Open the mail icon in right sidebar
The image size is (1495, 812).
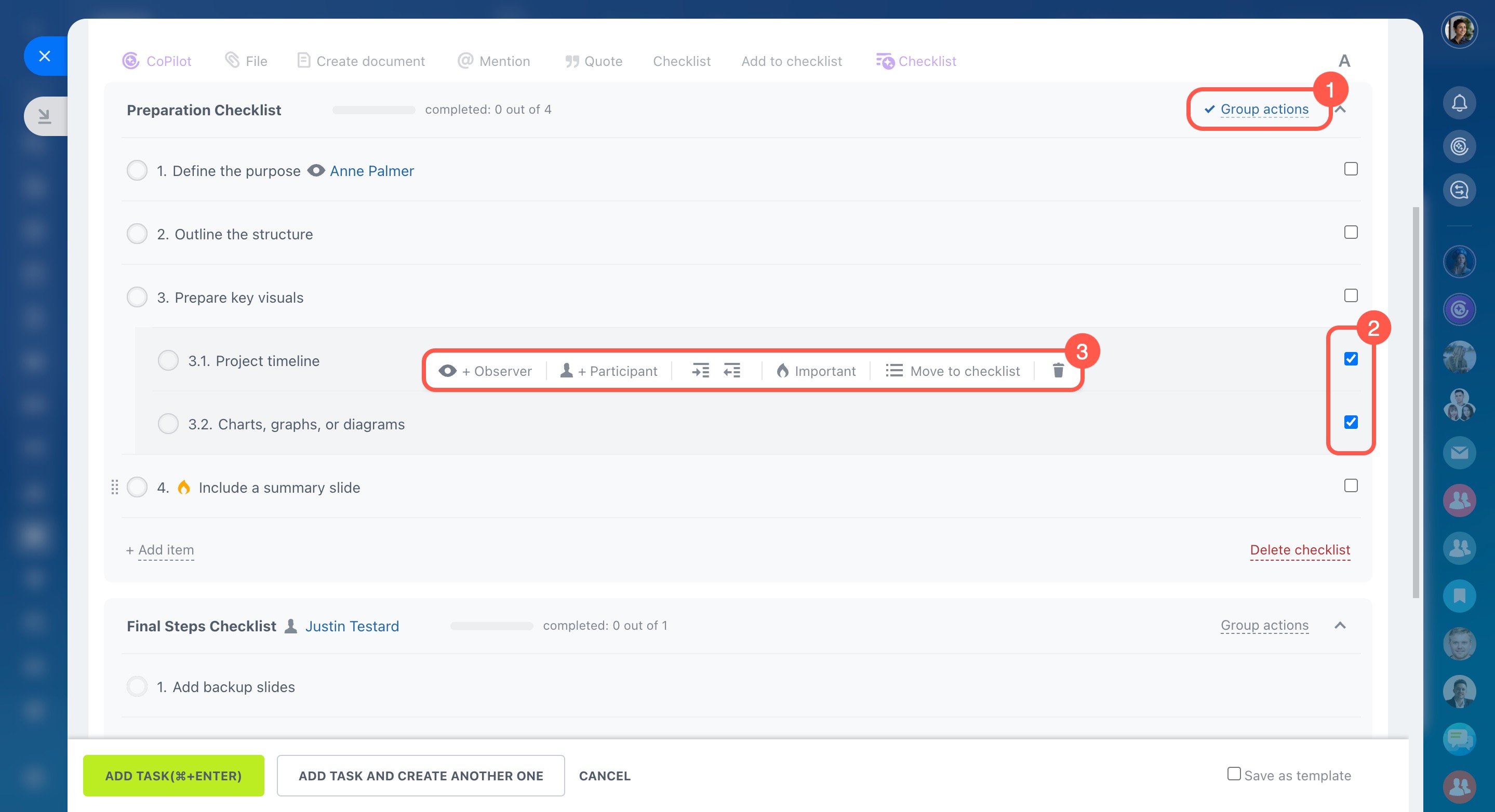[1459, 452]
